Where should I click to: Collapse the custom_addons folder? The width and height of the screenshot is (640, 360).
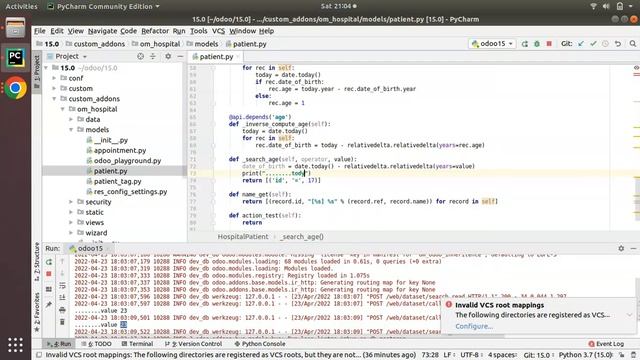pyautogui.click(x=54, y=99)
